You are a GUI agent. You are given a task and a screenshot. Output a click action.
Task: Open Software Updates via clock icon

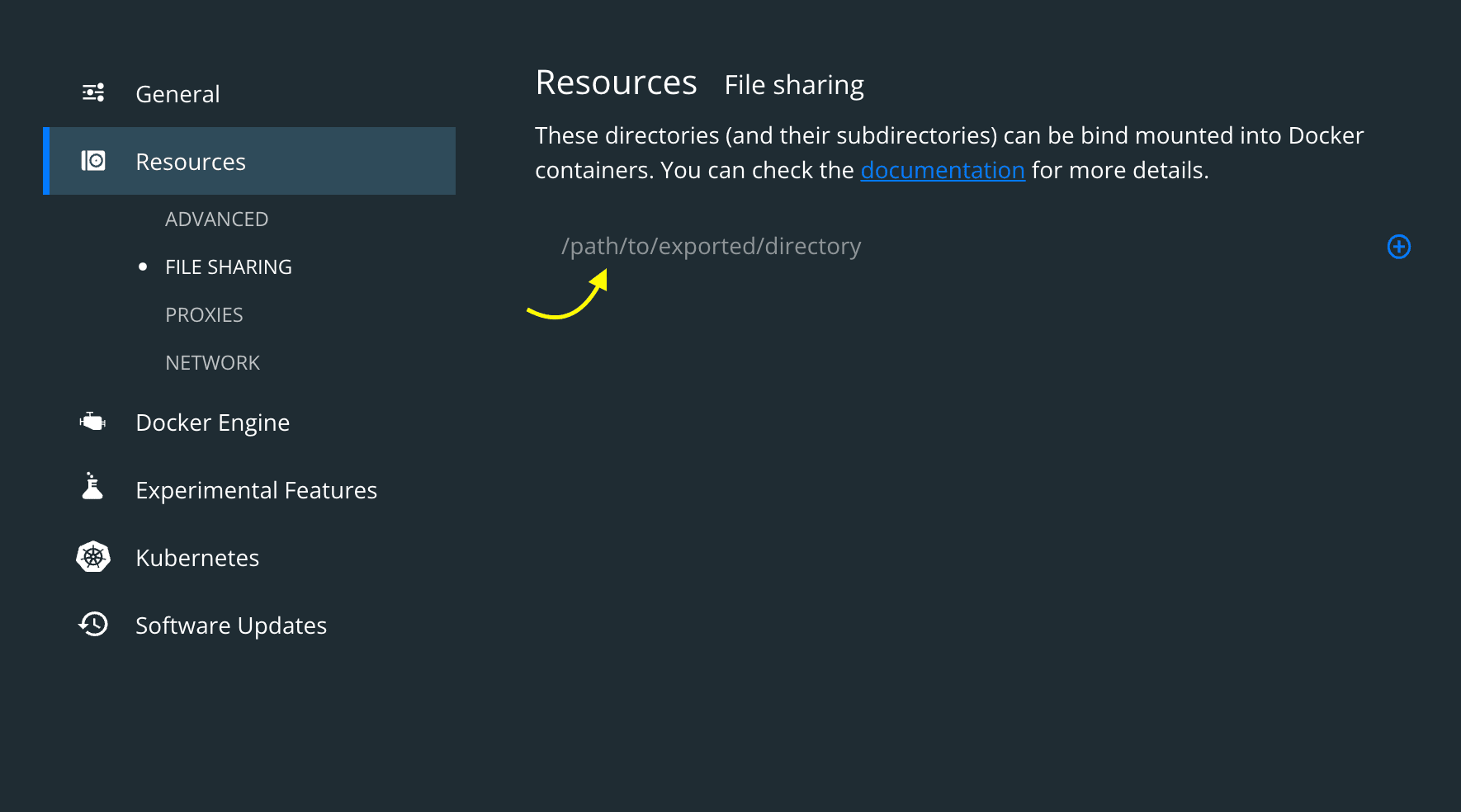[x=93, y=625]
